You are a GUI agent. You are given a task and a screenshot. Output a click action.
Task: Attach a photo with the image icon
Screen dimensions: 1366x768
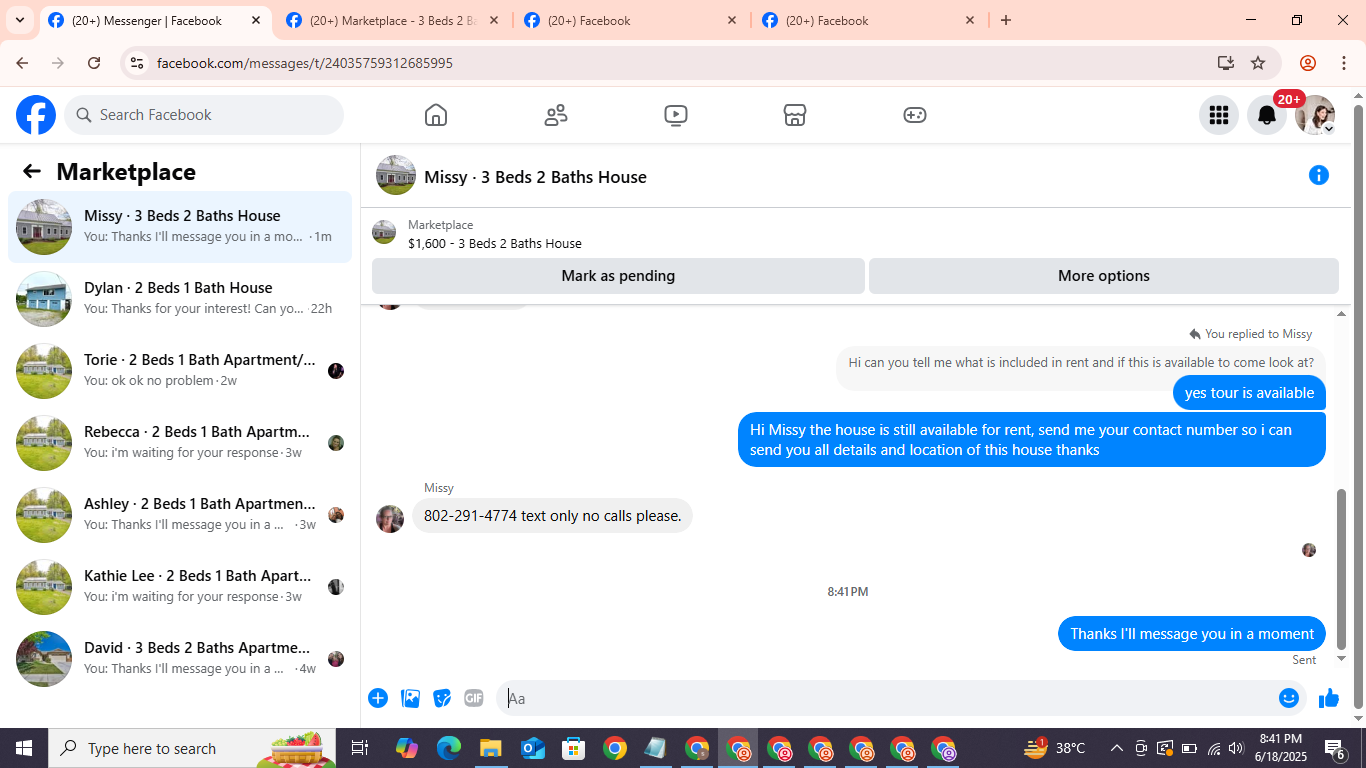pyautogui.click(x=410, y=698)
